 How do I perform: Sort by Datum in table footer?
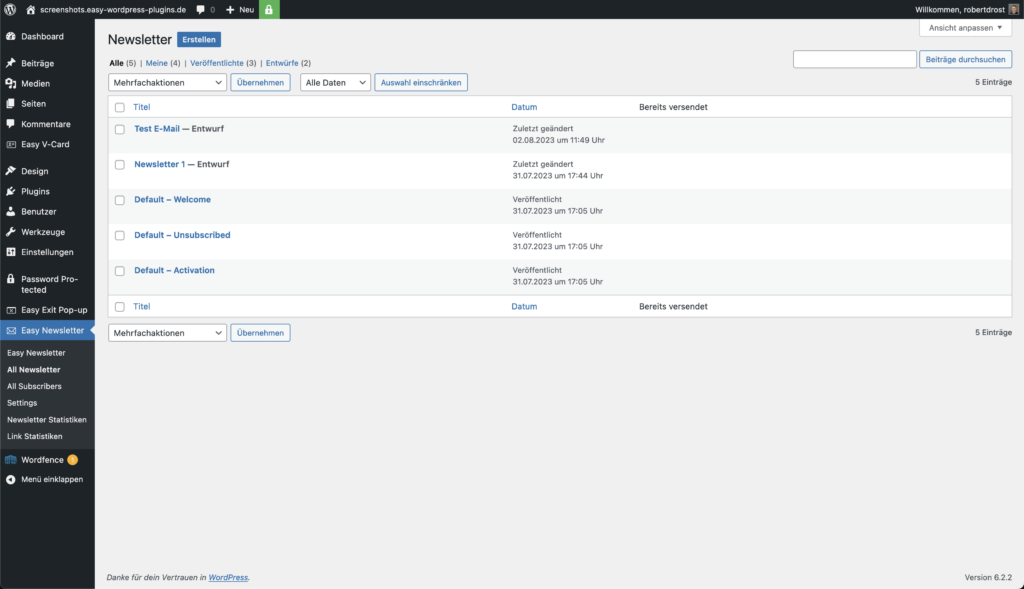coord(524,306)
